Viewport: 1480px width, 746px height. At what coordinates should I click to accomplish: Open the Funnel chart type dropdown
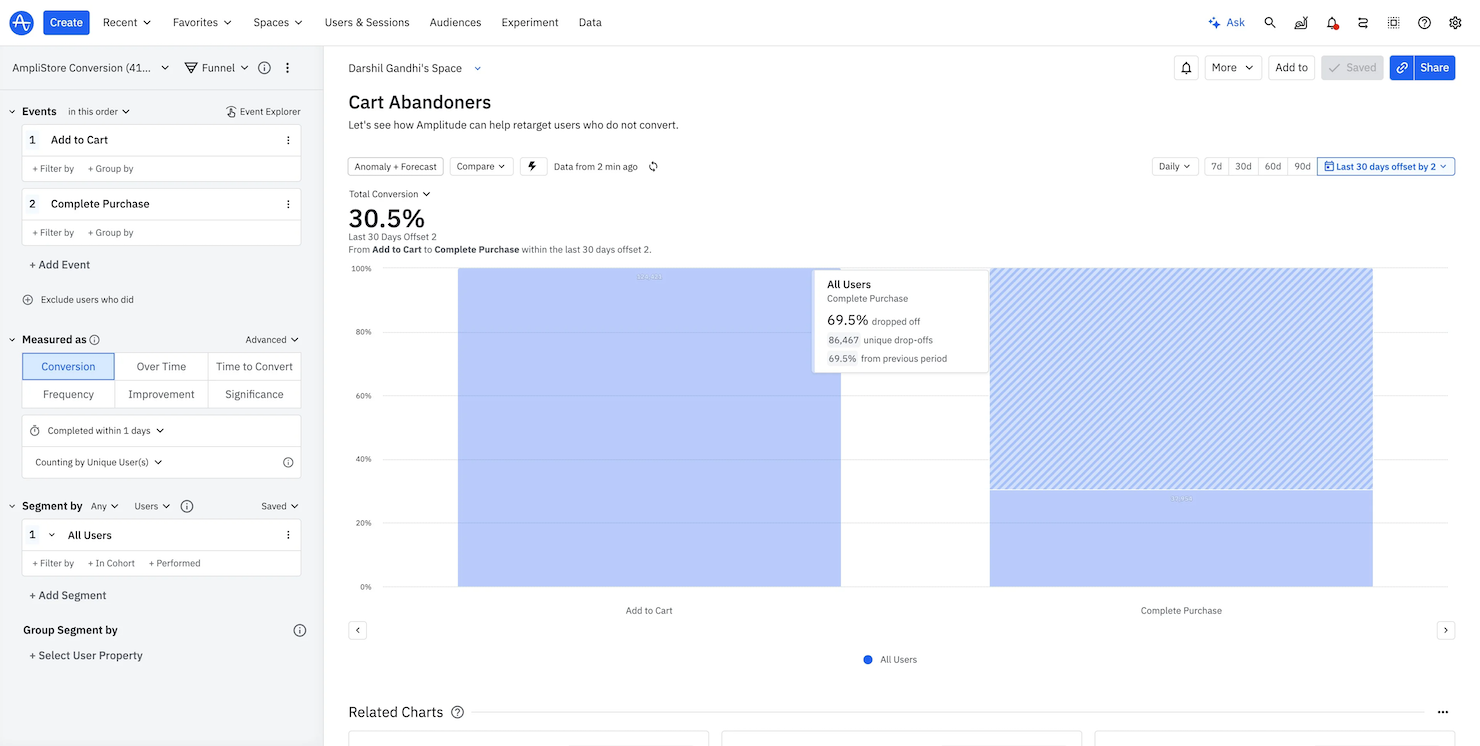[215, 67]
